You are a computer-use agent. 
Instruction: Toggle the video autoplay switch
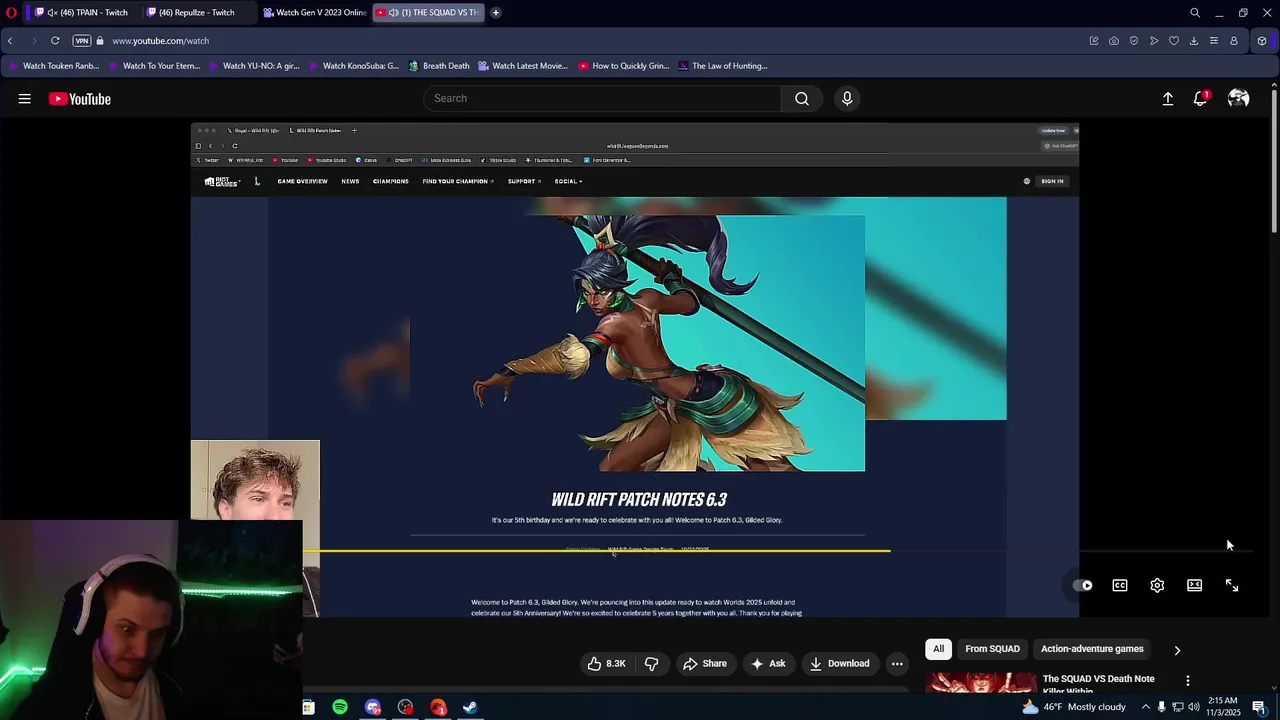coord(1083,586)
